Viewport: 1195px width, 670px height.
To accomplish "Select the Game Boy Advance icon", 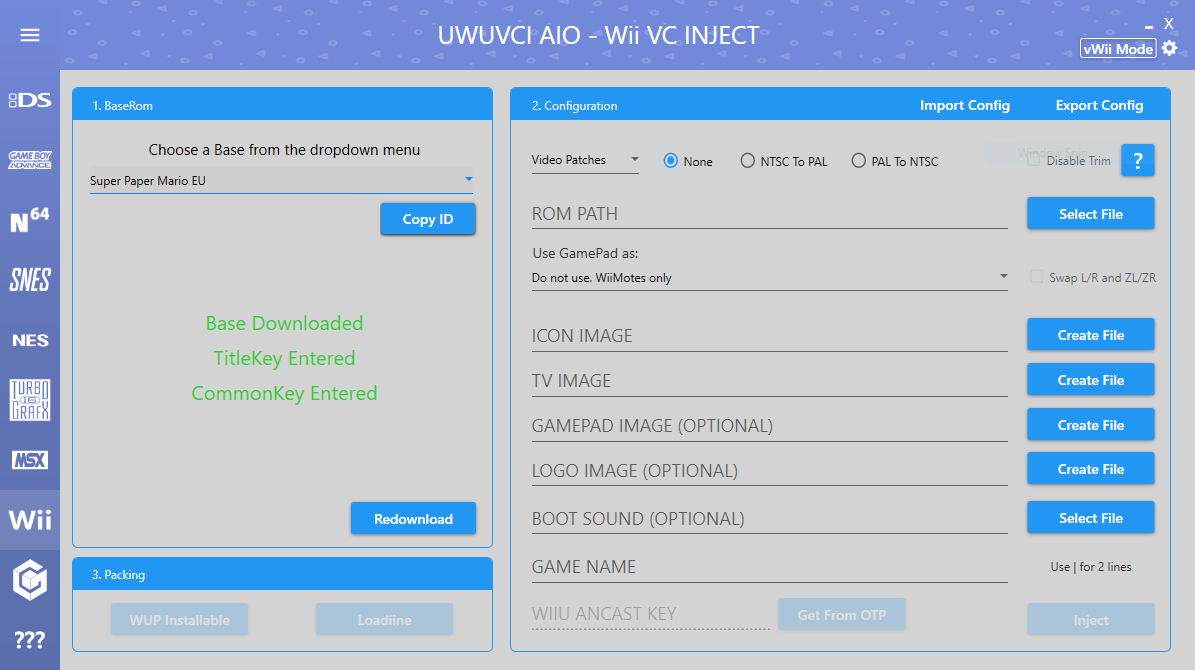I will tap(30, 159).
